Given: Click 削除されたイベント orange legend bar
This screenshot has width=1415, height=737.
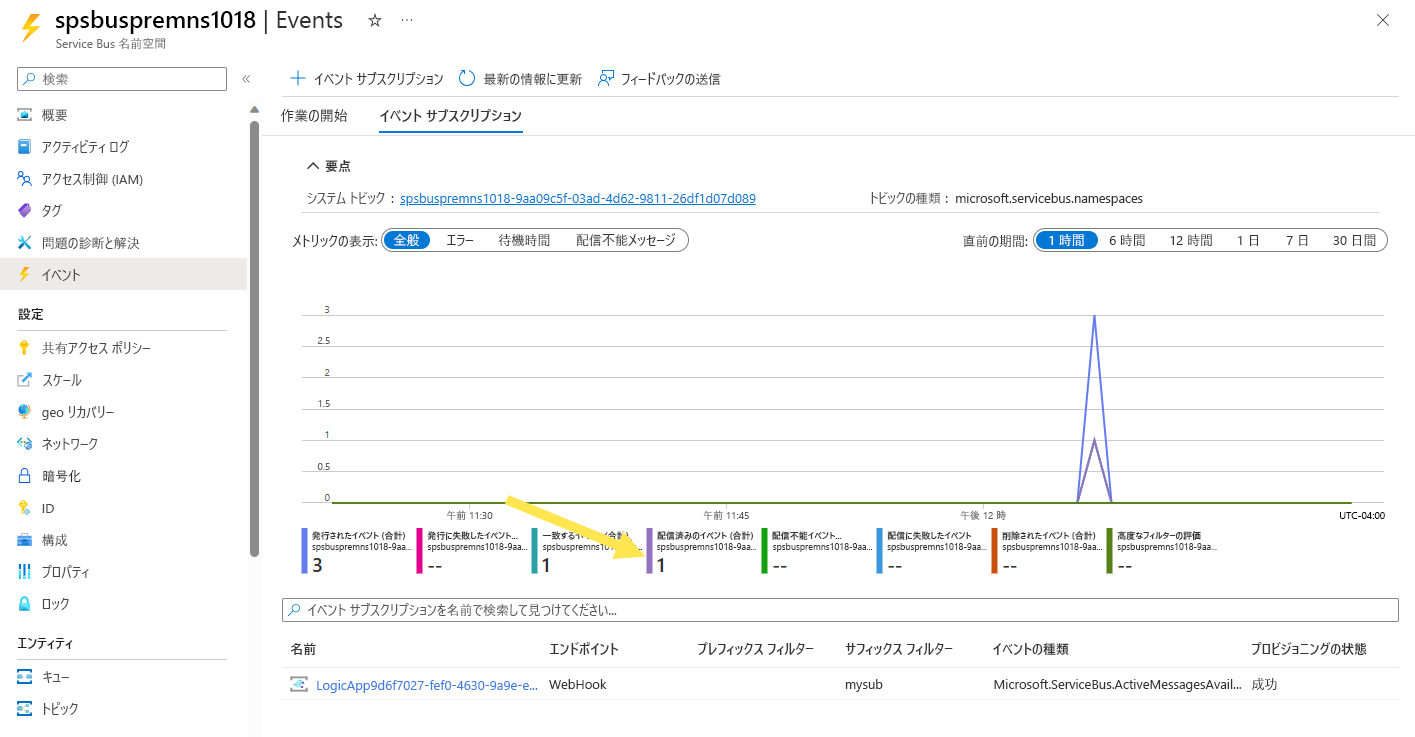Looking at the screenshot, I should [995, 550].
